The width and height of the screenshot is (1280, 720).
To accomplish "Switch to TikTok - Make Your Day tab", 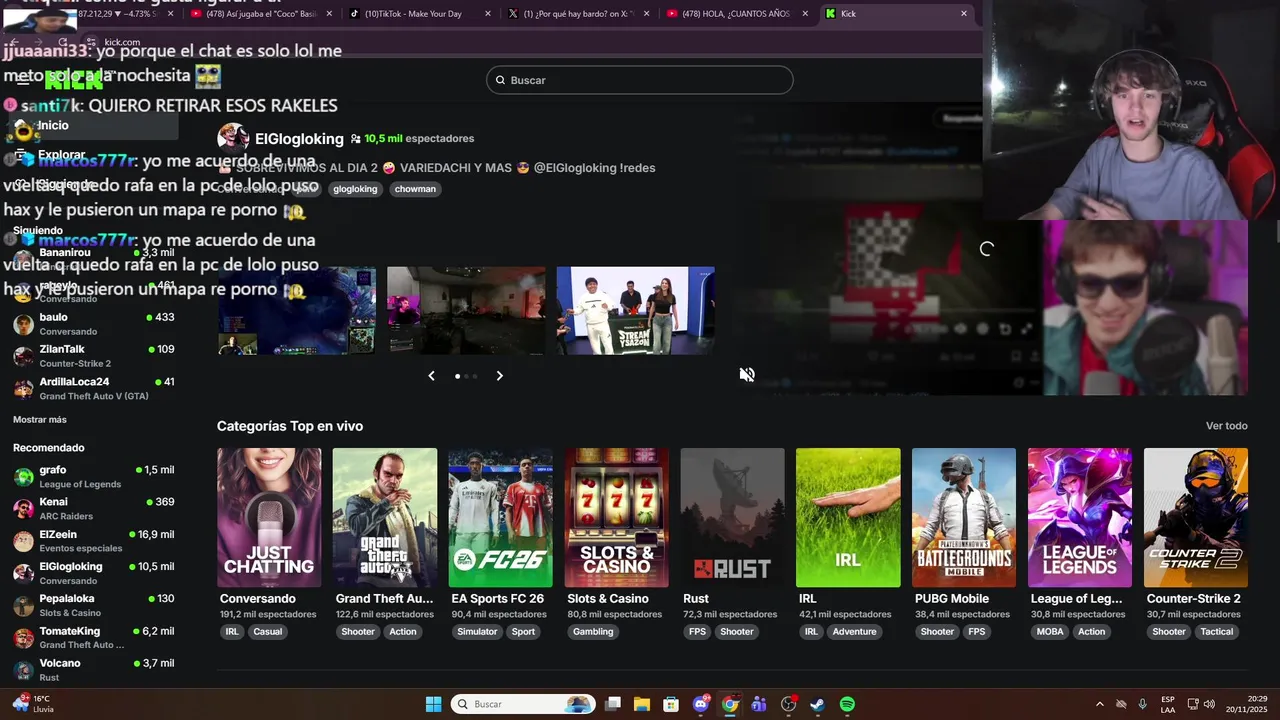I will click(x=420, y=14).
